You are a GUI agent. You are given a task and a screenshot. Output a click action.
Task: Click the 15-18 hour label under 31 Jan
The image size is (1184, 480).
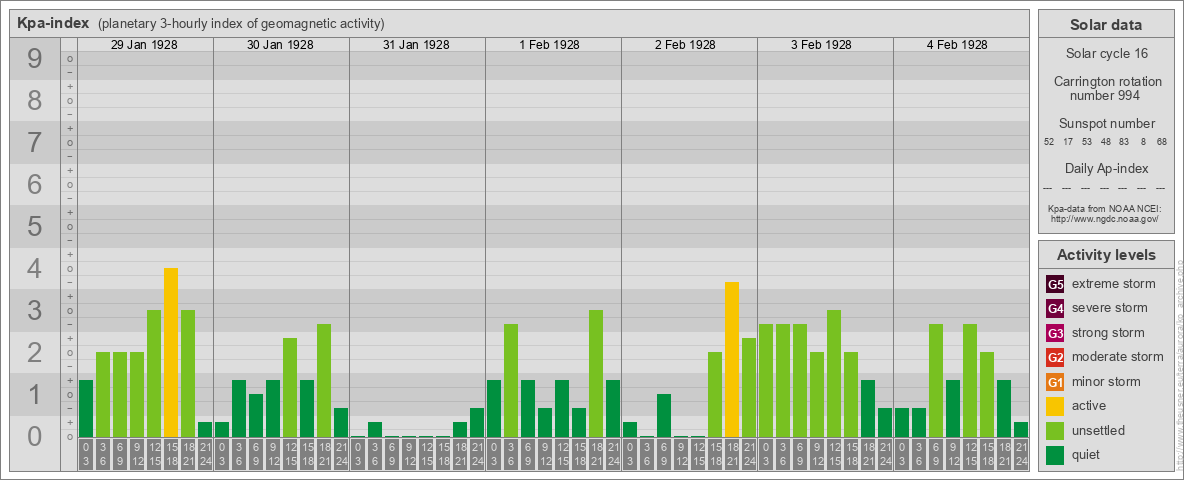442,455
